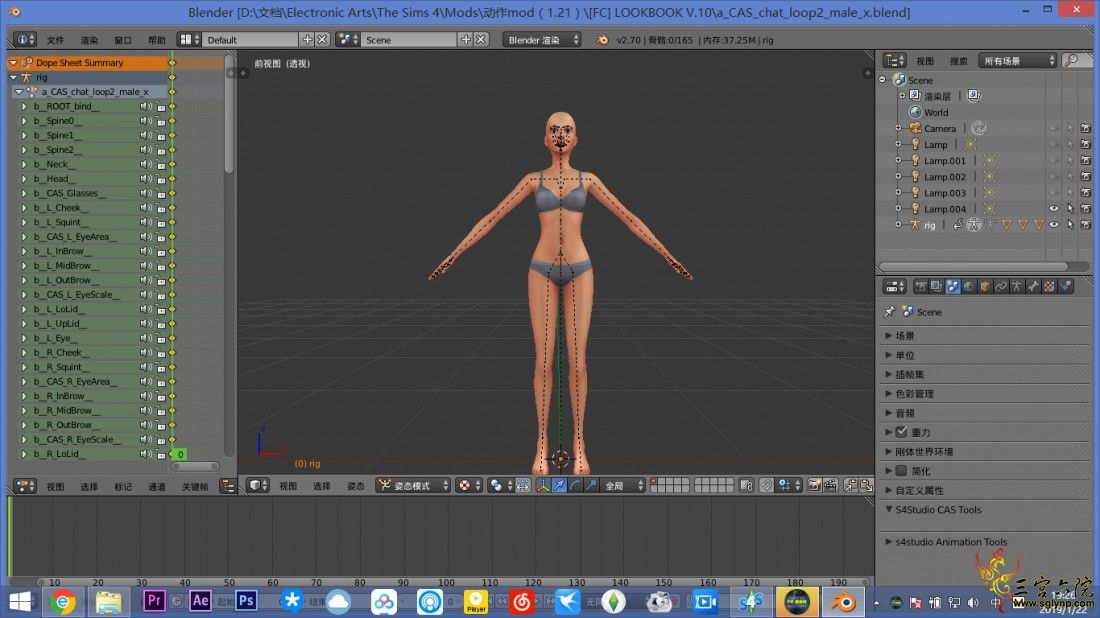Toggle selectability arrow for Lamp.004
The image size is (1100, 618).
(x=1070, y=208)
